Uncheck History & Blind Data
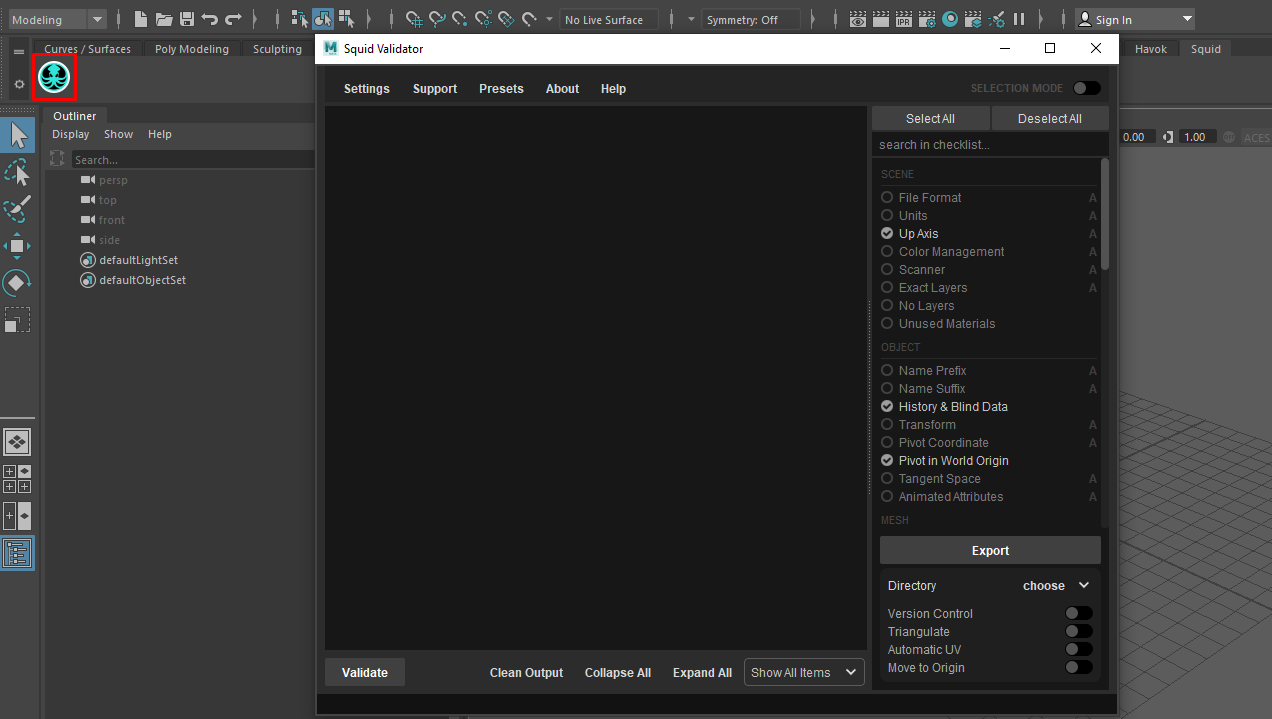The height and width of the screenshot is (719, 1272). tap(887, 406)
